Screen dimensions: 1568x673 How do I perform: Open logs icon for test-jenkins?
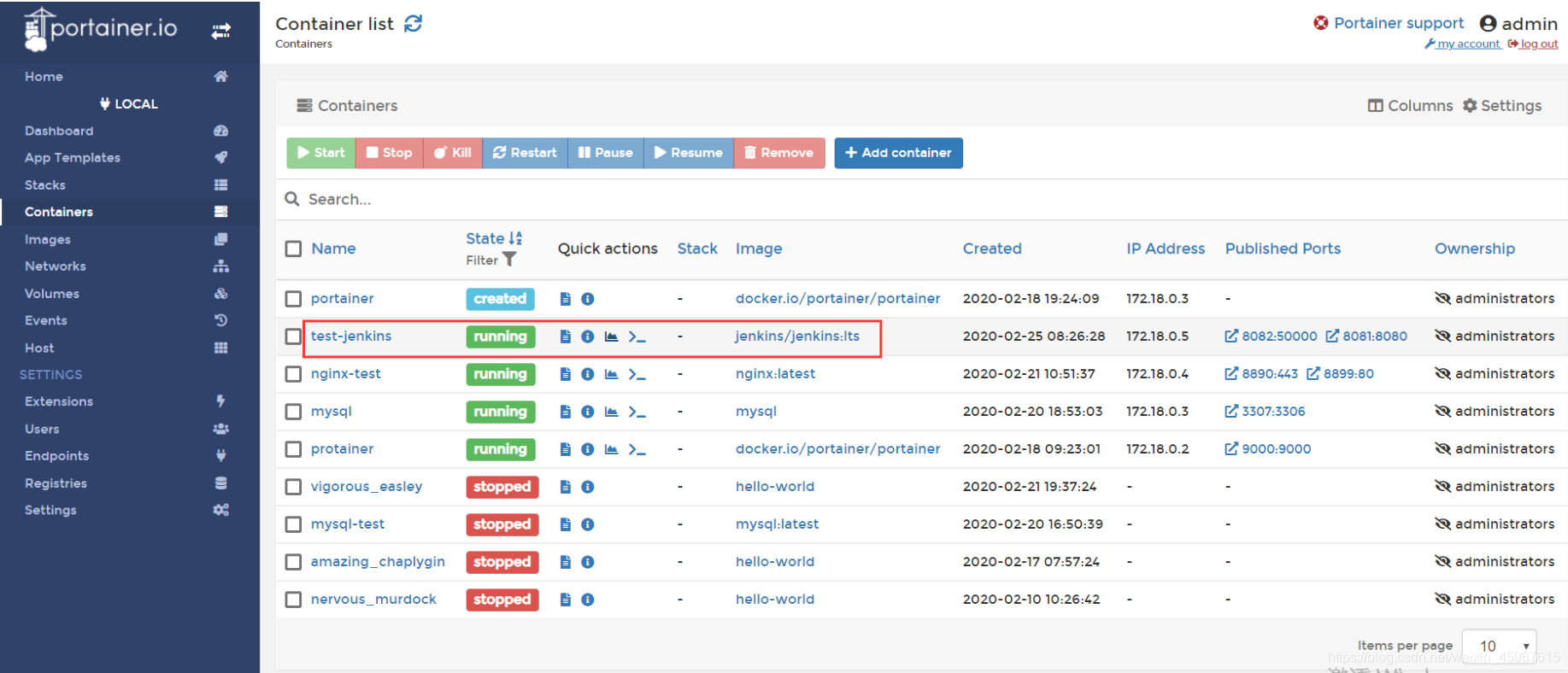coord(565,336)
